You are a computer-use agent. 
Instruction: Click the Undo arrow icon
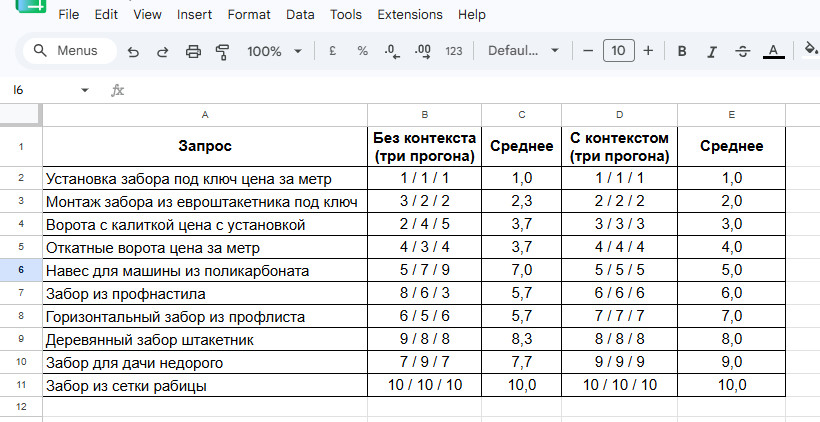coord(133,51)
